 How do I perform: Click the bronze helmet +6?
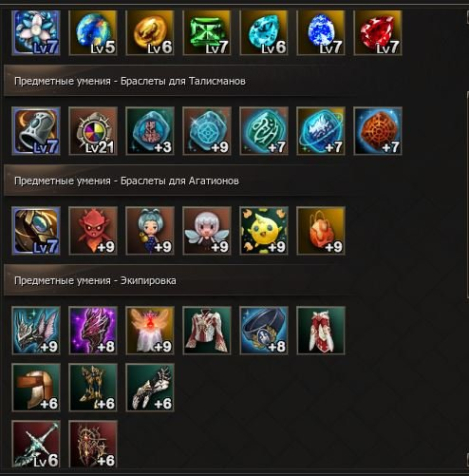click(x=36, y=387)
